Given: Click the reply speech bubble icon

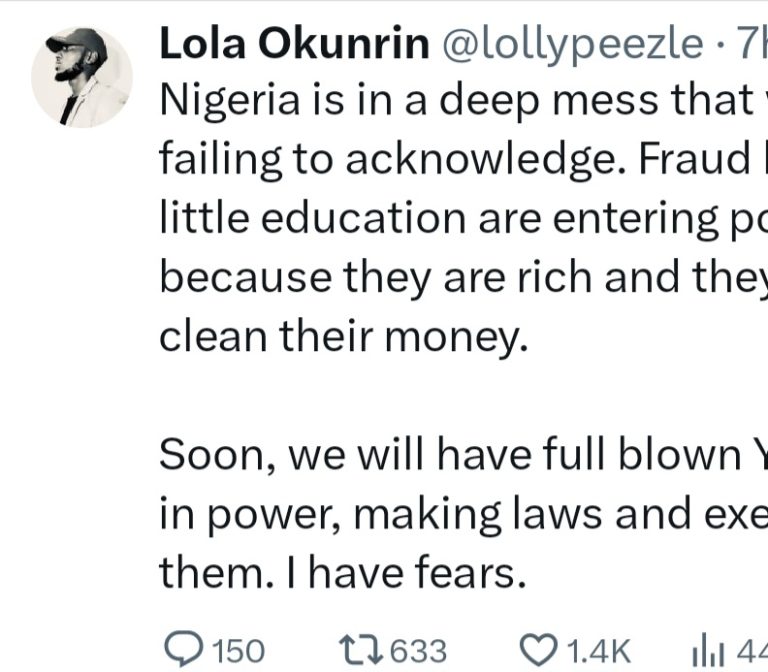Looking at the screenshot, I should coord(181,650).
